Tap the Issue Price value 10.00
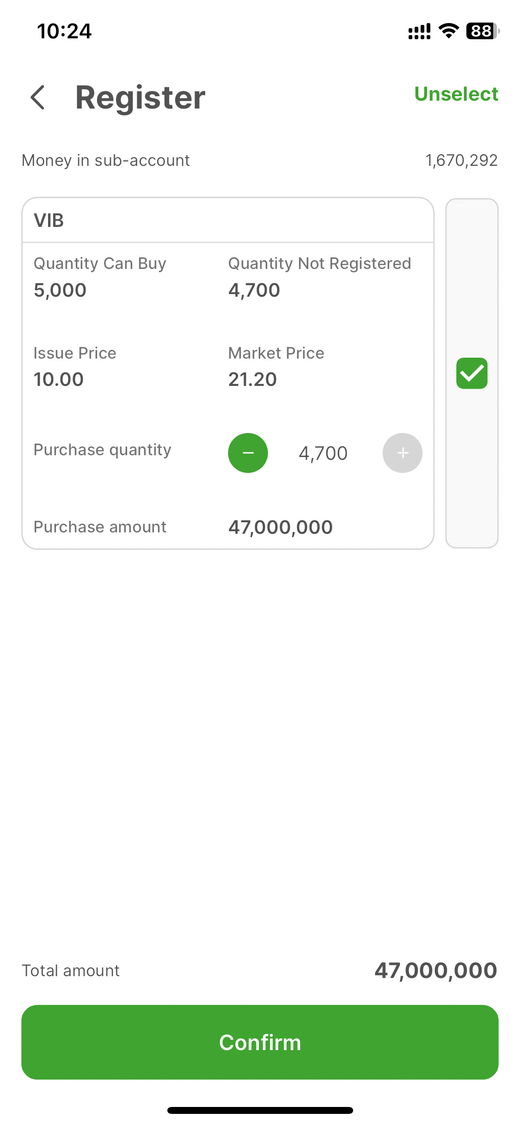 pyautogui.click(x=58, y=380)
